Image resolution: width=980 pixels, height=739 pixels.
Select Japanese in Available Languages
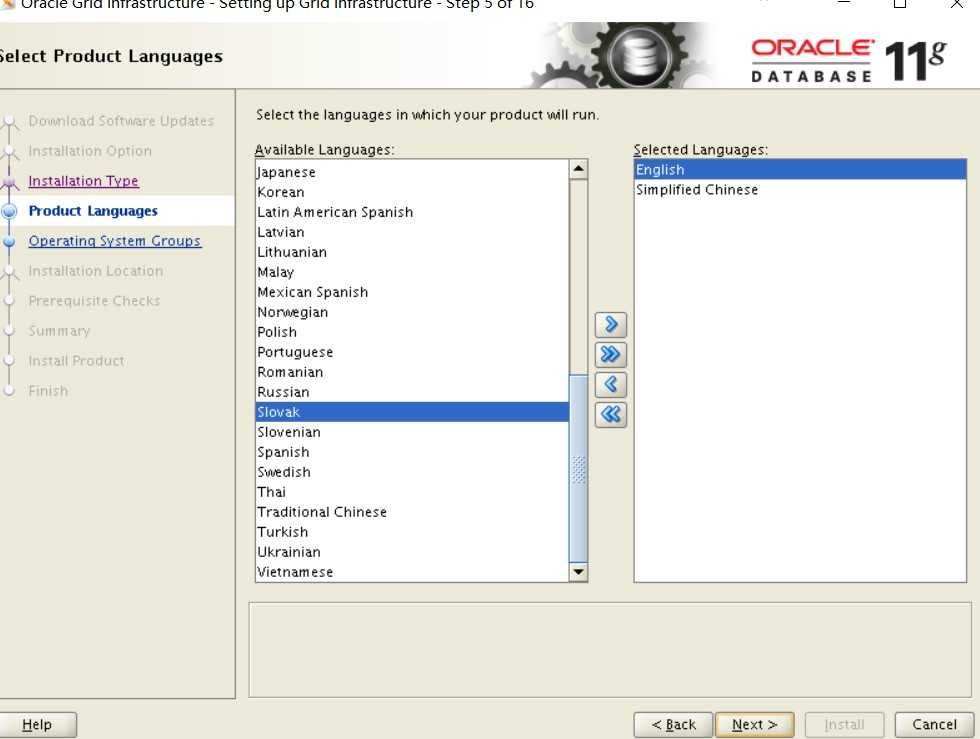(412, 172)
